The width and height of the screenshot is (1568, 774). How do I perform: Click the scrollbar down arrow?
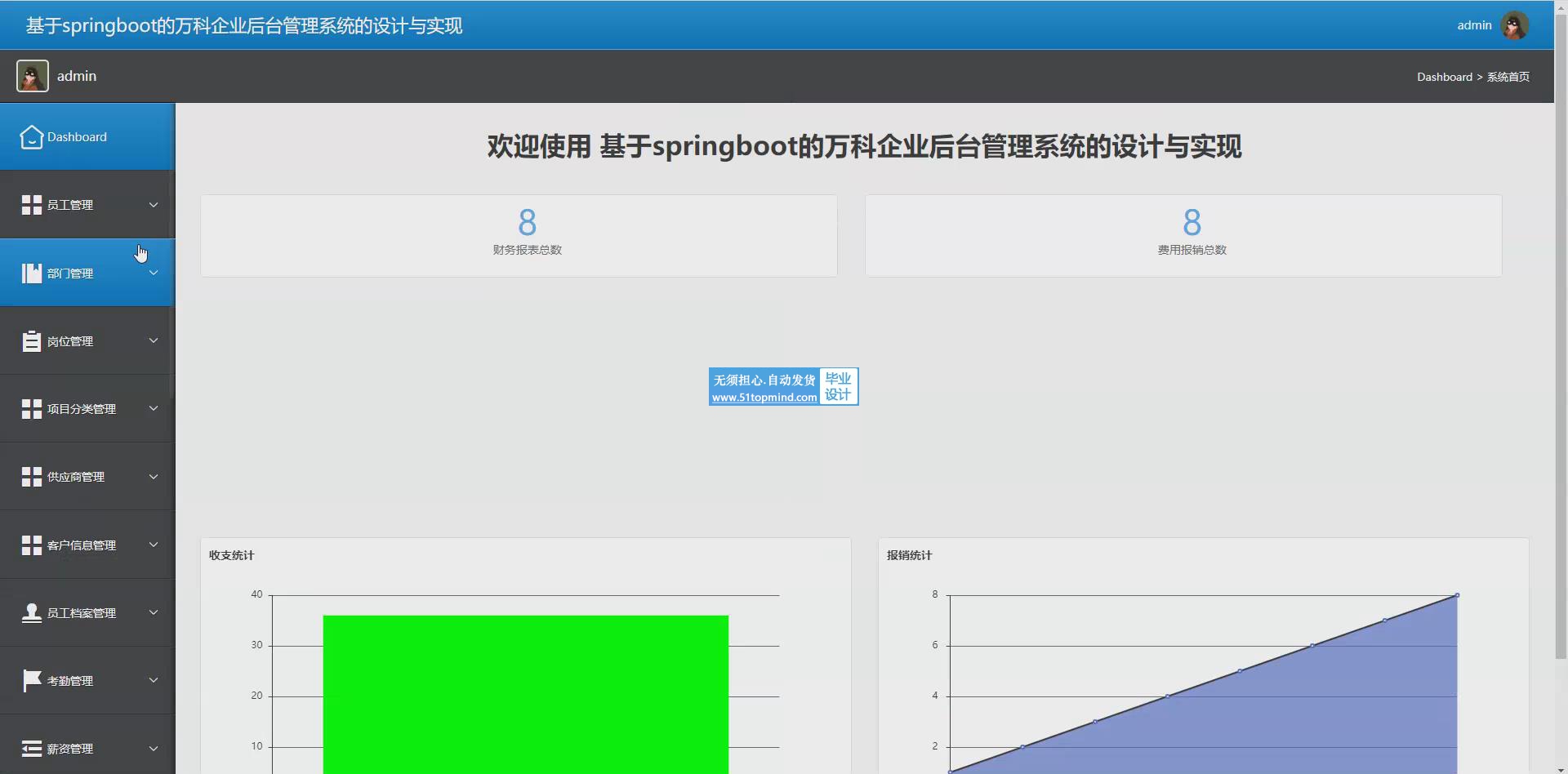[x=1561, y=767]
